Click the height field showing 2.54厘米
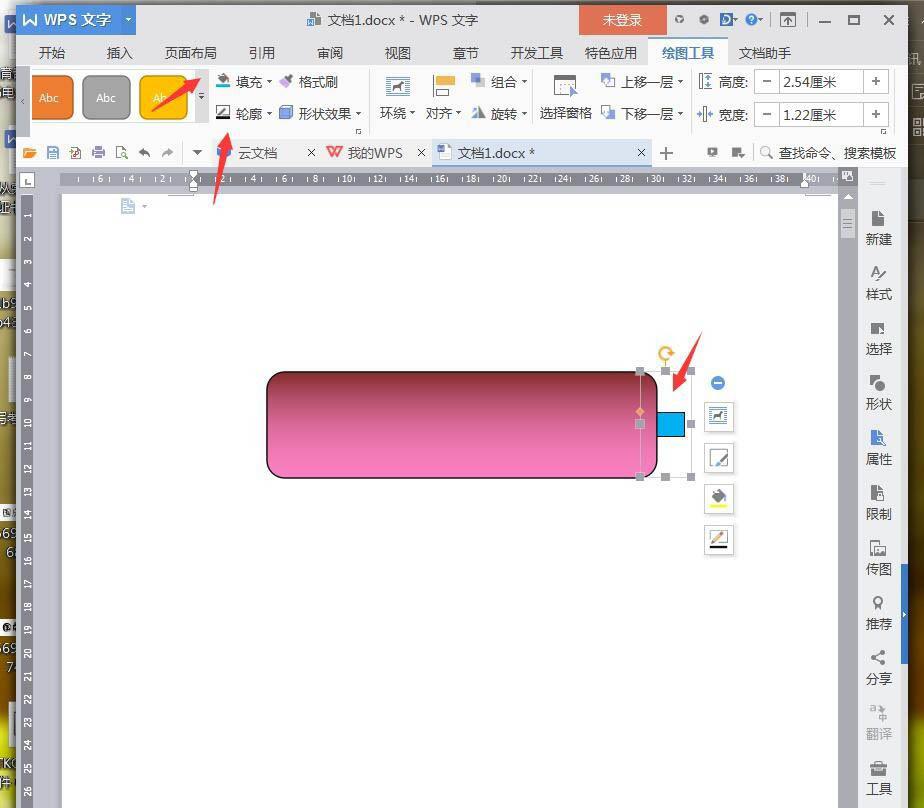924x808 pixels. click(821, 81)
